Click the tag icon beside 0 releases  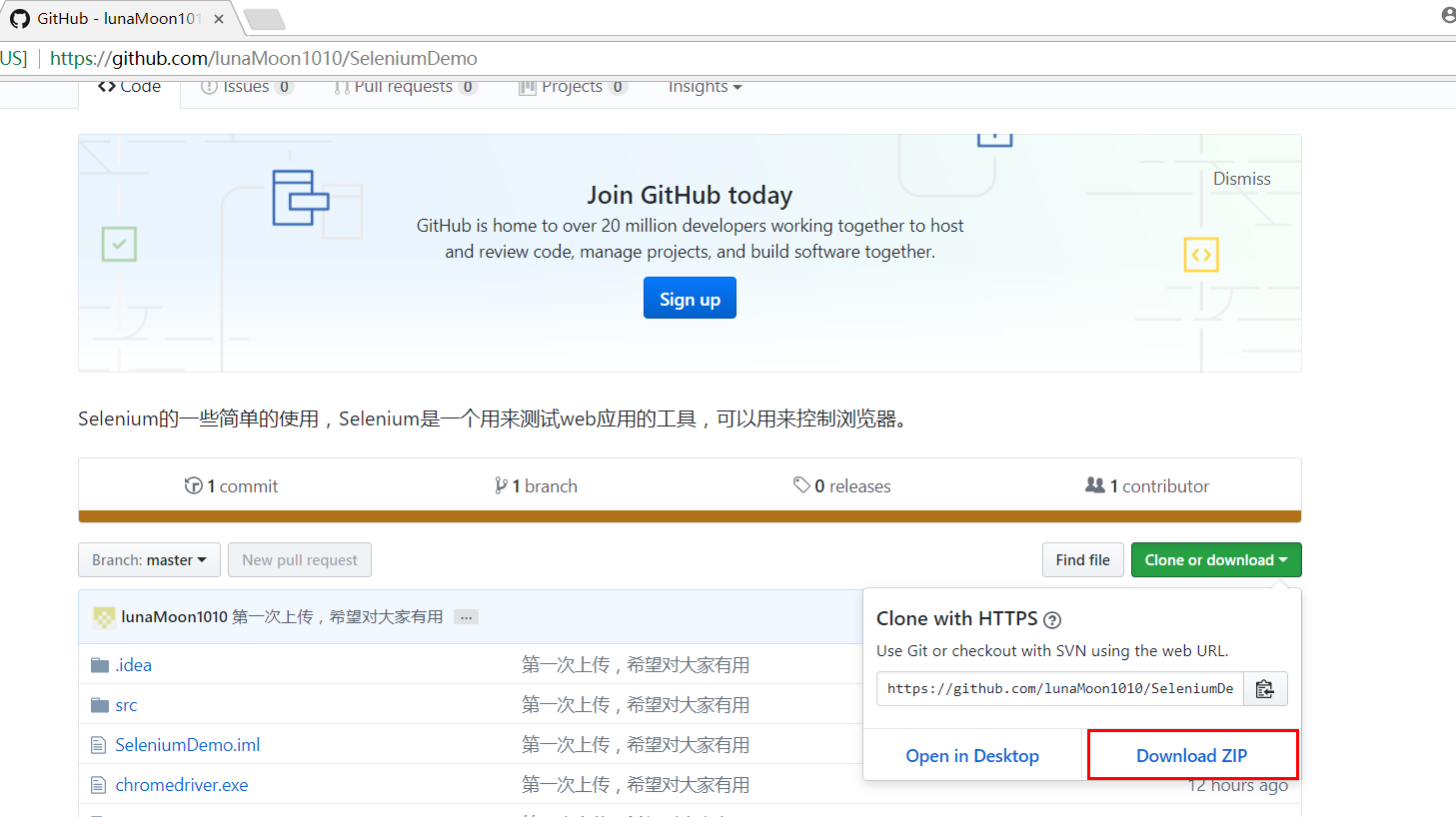(x=801, y=485)
